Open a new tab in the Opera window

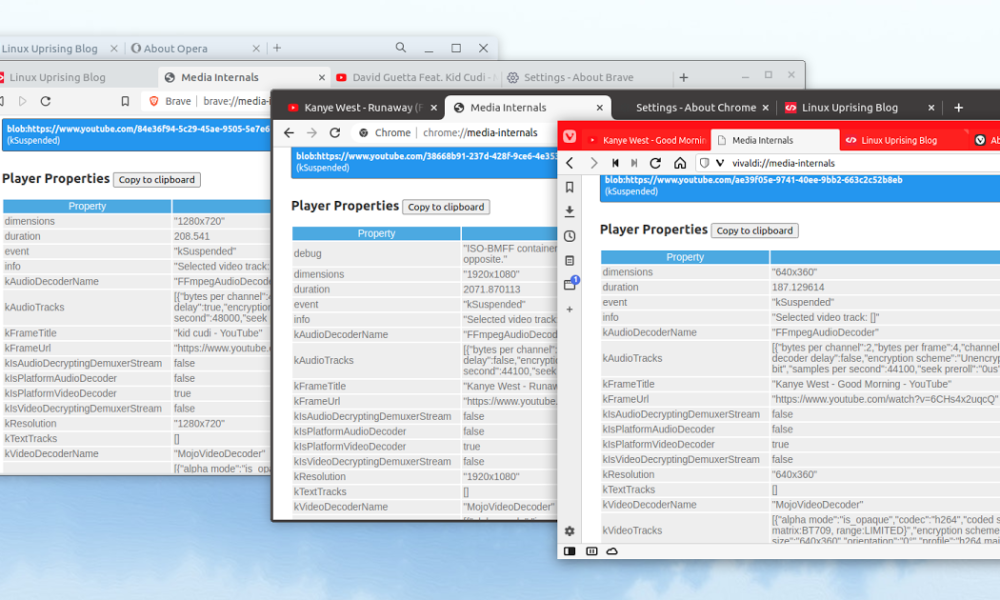pyautogui.click(x=277, y=48)
